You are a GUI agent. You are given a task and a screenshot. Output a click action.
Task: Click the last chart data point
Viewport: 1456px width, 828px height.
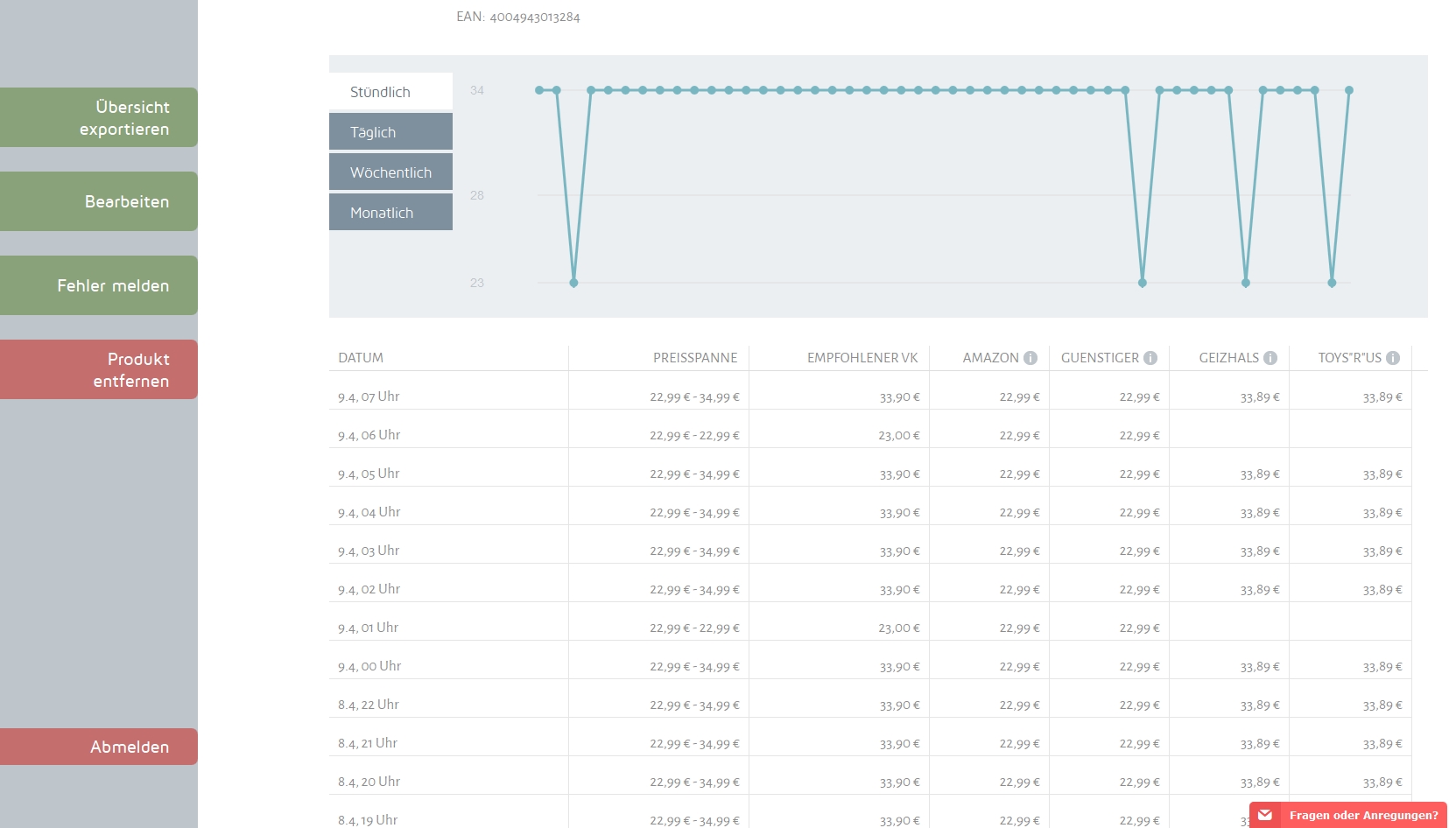pos(1349,90)
